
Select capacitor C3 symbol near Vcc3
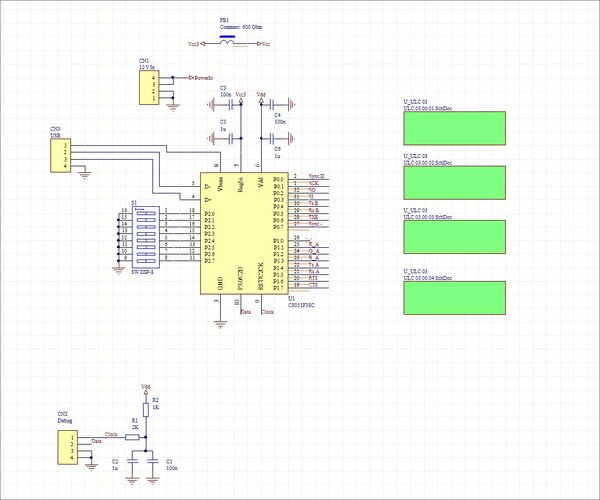(x=231, y=104)
